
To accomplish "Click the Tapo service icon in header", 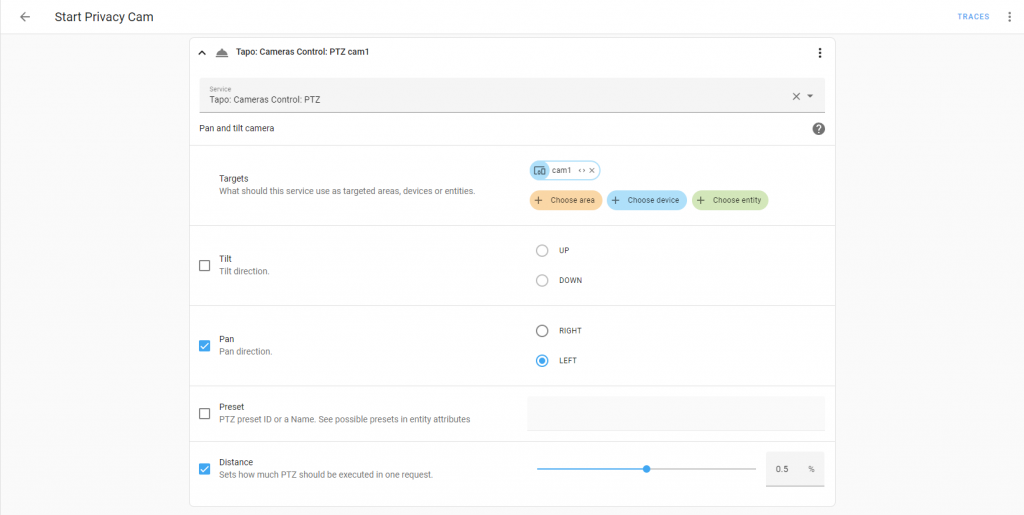I will (222, 53).
